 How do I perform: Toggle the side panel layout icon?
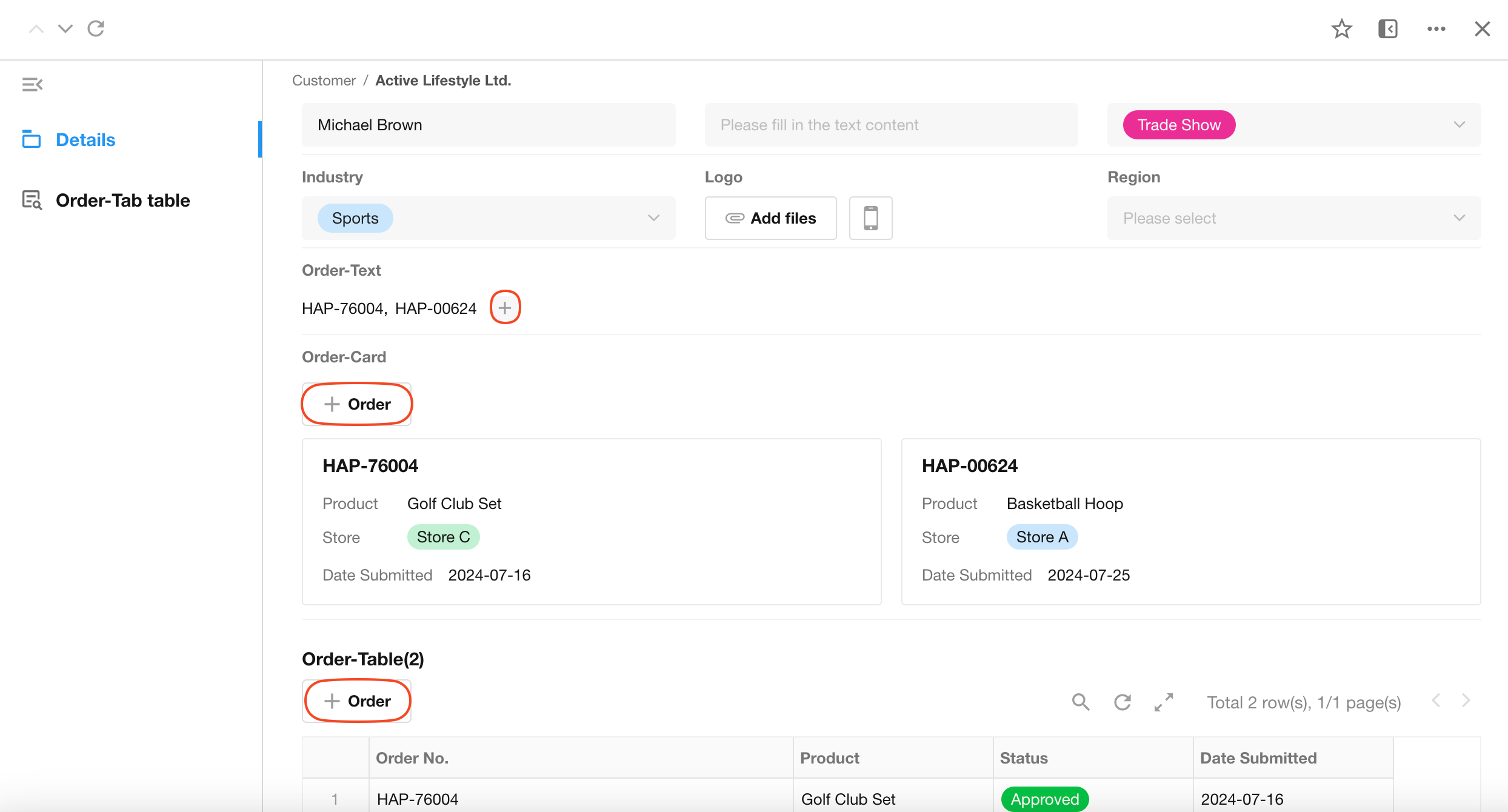tap(1387, 28)
